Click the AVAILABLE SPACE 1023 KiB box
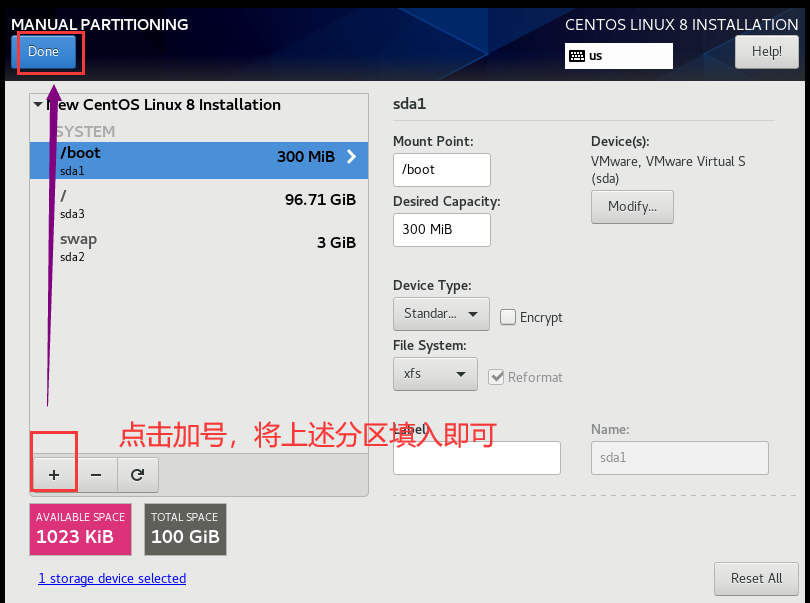Screen dimensions: 810x603 click(81, 530)
